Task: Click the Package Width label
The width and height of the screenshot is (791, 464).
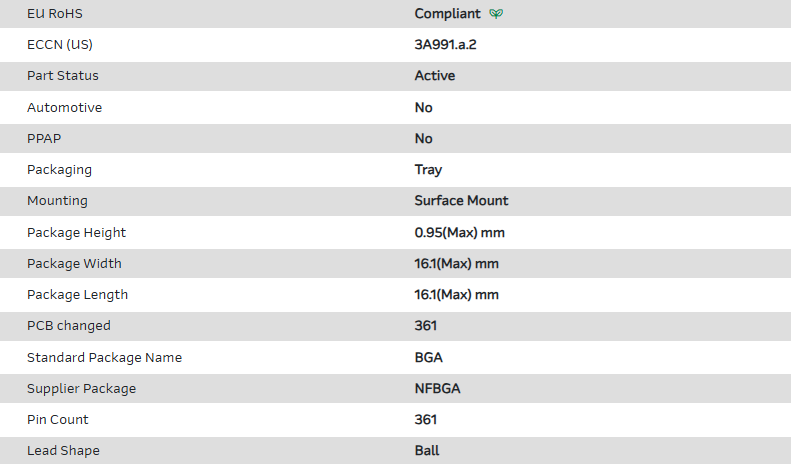Action: (x=74, y=264)
